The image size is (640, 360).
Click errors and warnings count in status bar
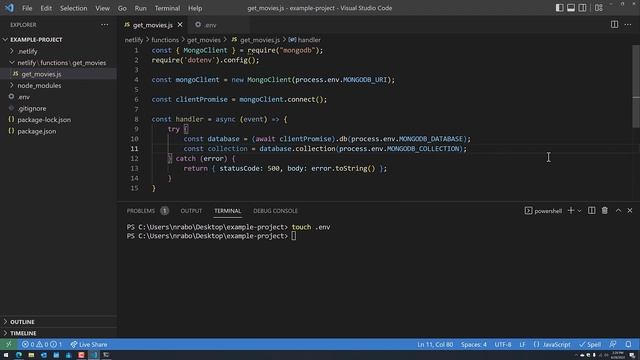(x=42, y=344)
